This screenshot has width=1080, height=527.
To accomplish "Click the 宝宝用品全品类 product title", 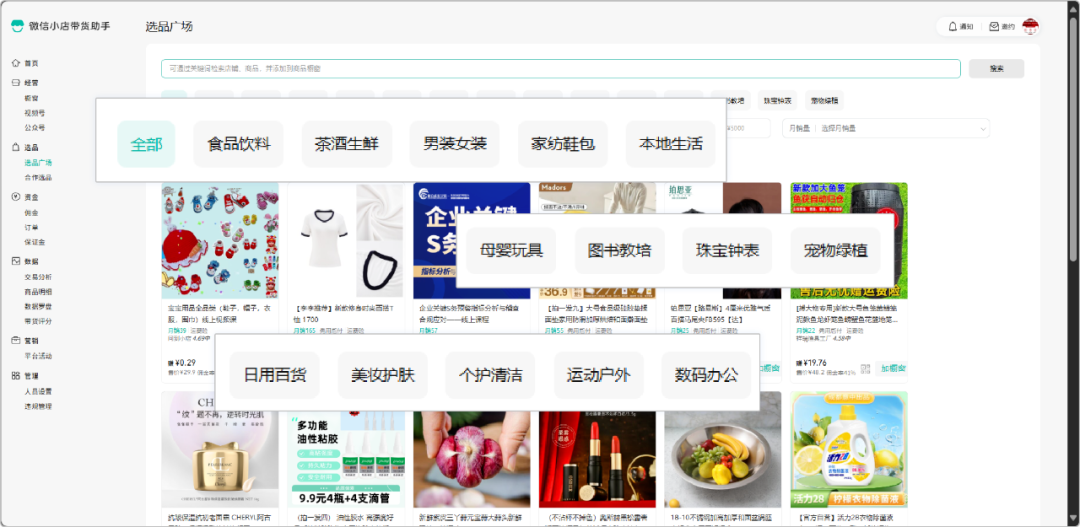I will 219,314.
